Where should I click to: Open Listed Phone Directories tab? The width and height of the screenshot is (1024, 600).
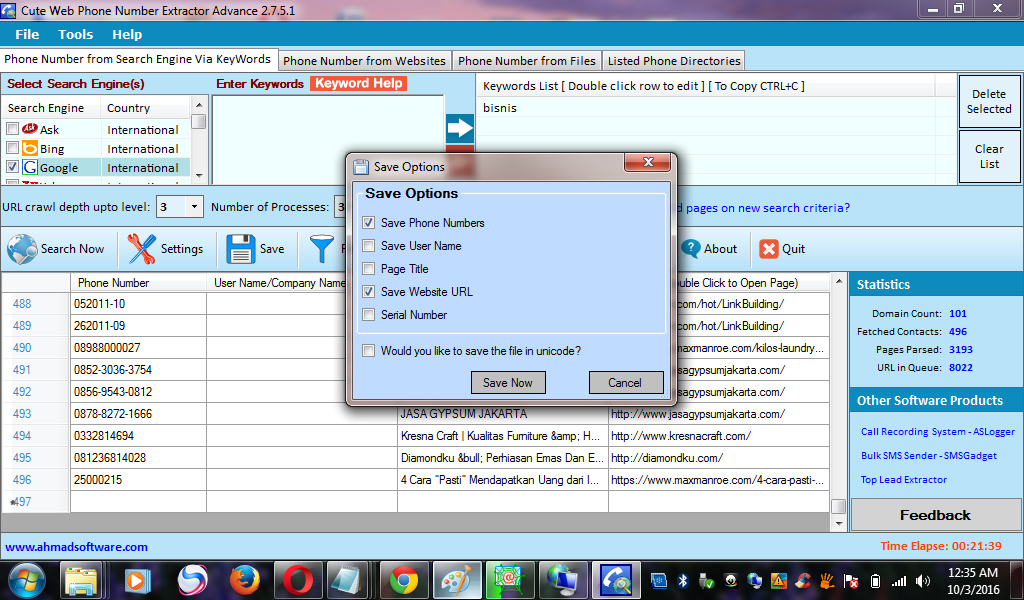click(674, 61)
